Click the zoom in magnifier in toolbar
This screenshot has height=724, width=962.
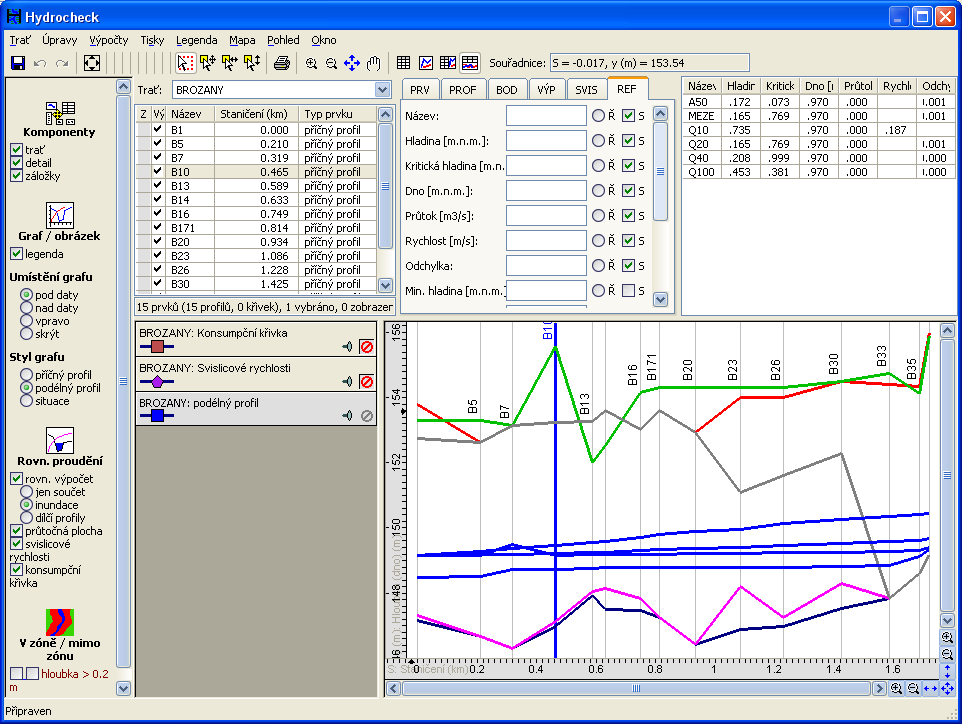pos(312,63)
